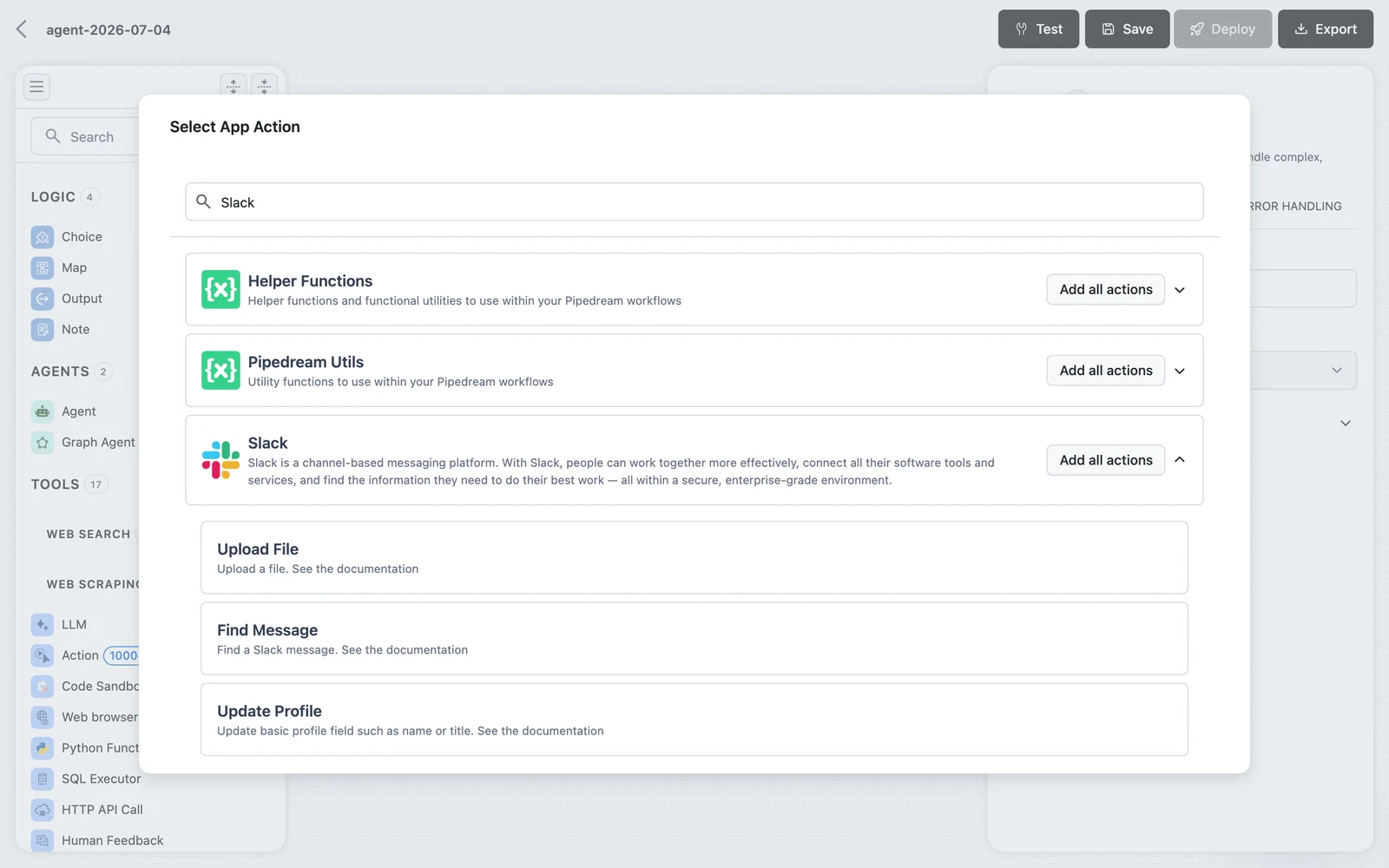Click the Deploy button
Viewport: 1389px width, 868px height.
point(1222,29)
